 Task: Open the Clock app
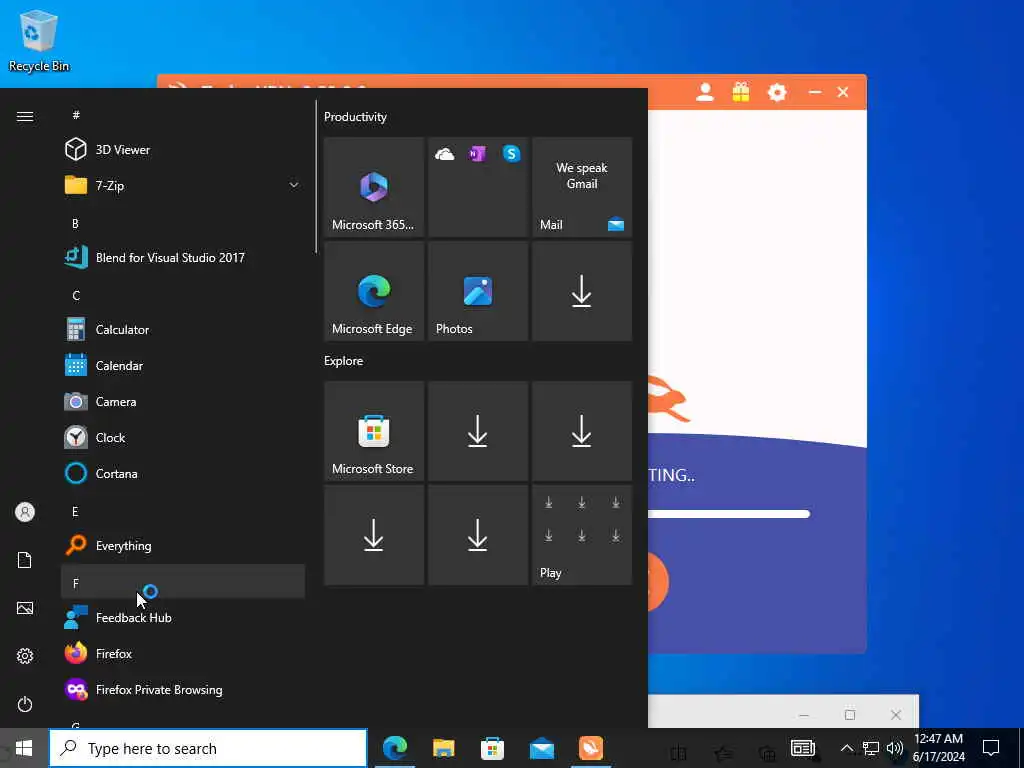pyautogui.click(x=183, y=438)
